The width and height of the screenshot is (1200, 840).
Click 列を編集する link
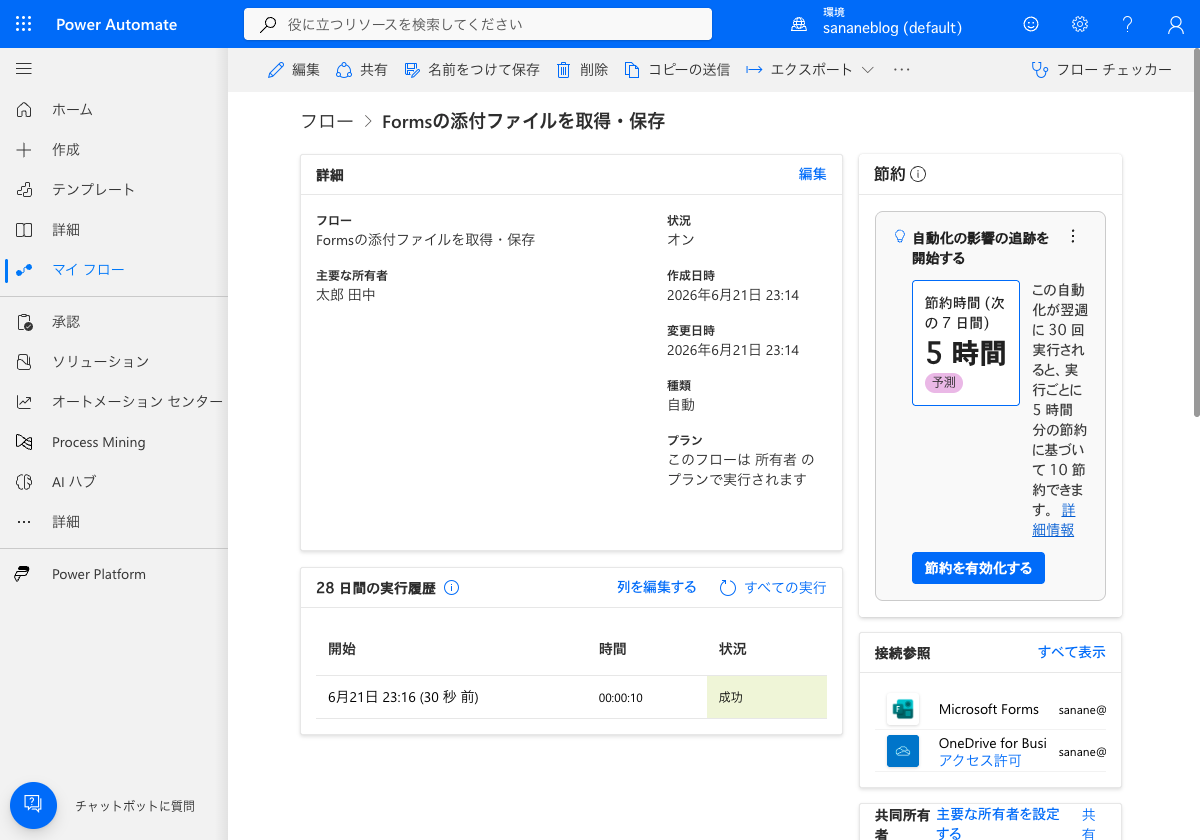pyautogui.click(x=656, y=587)
